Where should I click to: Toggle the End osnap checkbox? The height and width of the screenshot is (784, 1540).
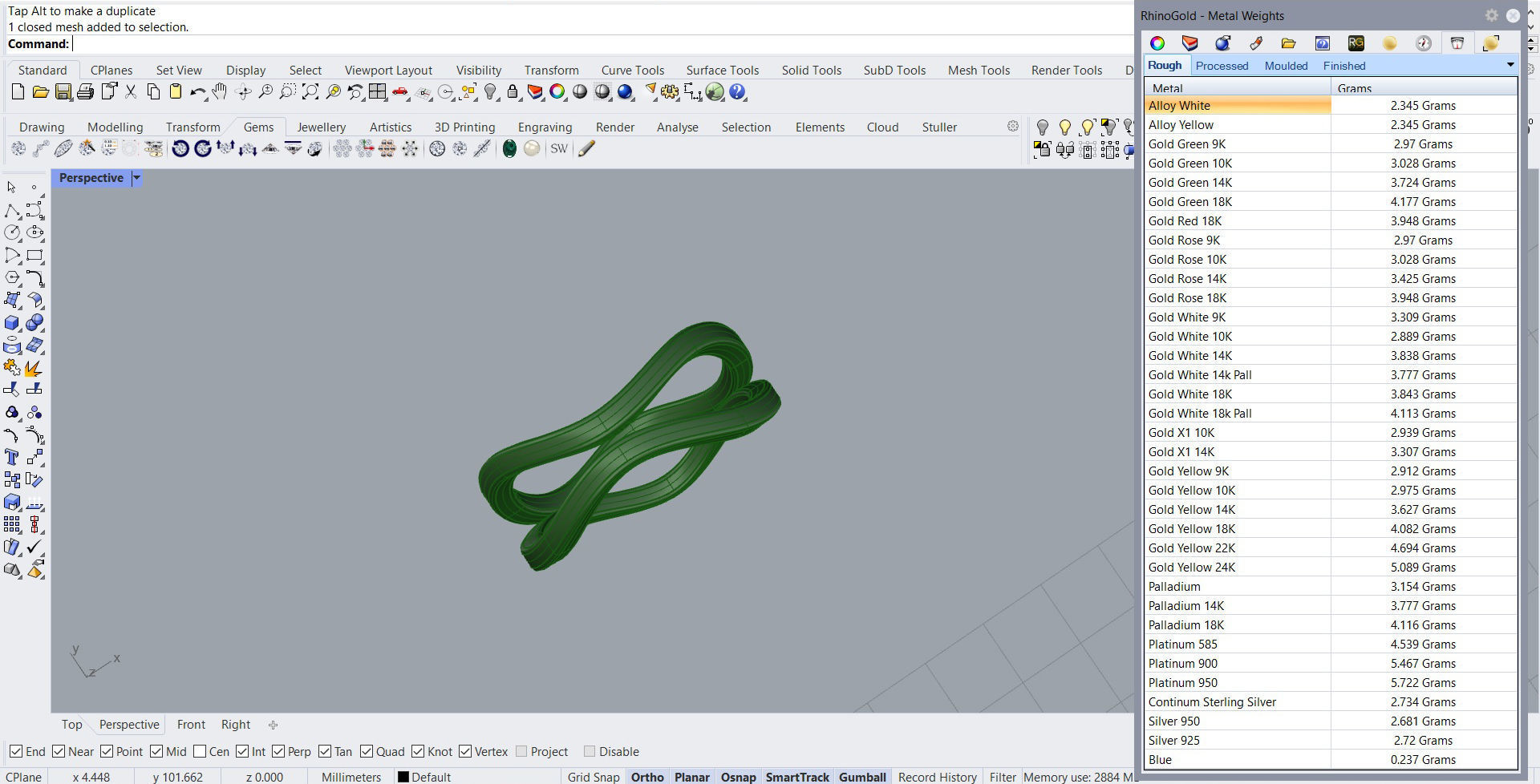pos(16,751)
